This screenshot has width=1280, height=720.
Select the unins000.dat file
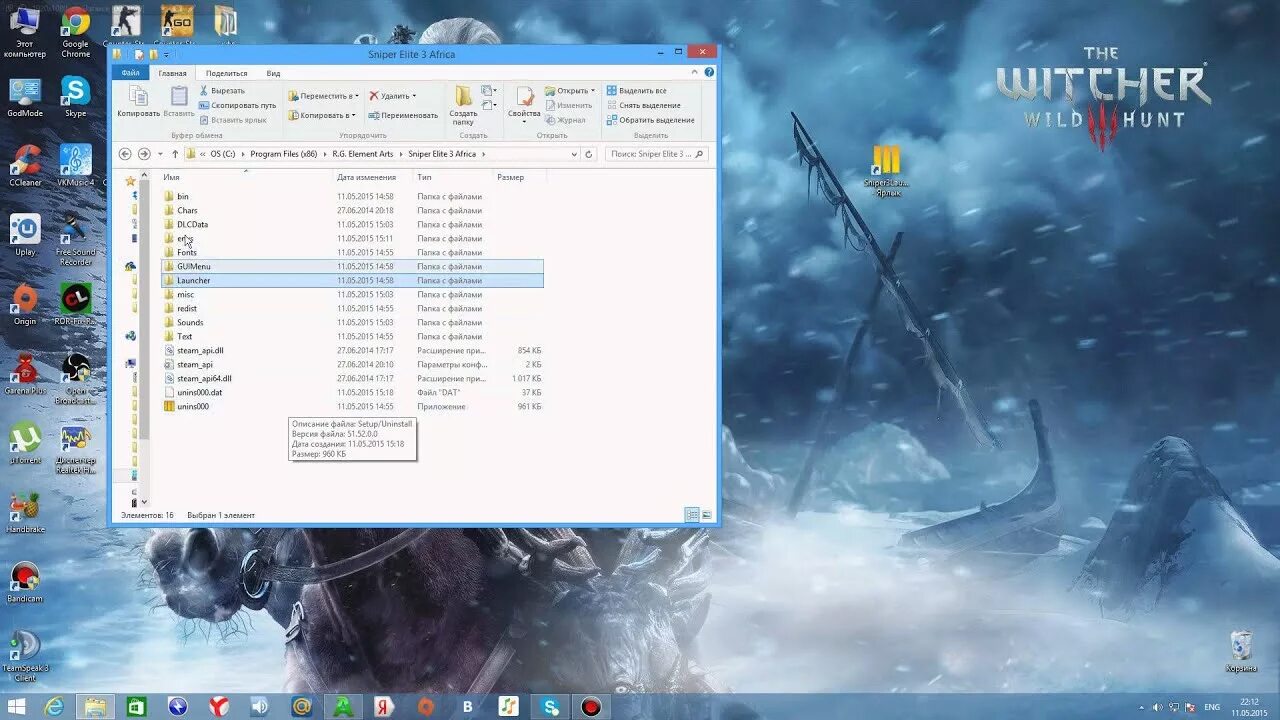point(199,392)
